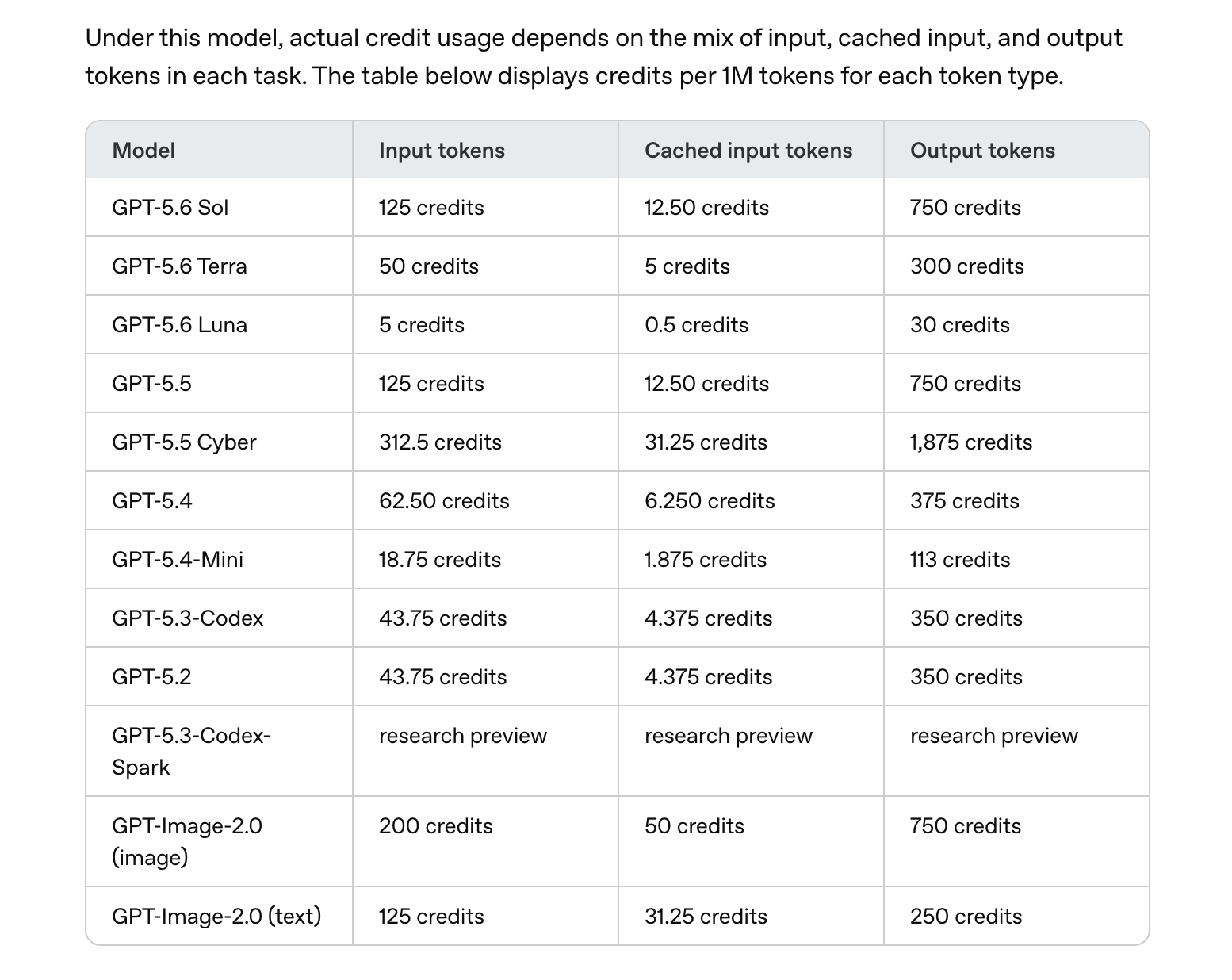Viewport: 1232px width, 980px height.
Task: Click the 113 credits output value
Action: [960, 560]
